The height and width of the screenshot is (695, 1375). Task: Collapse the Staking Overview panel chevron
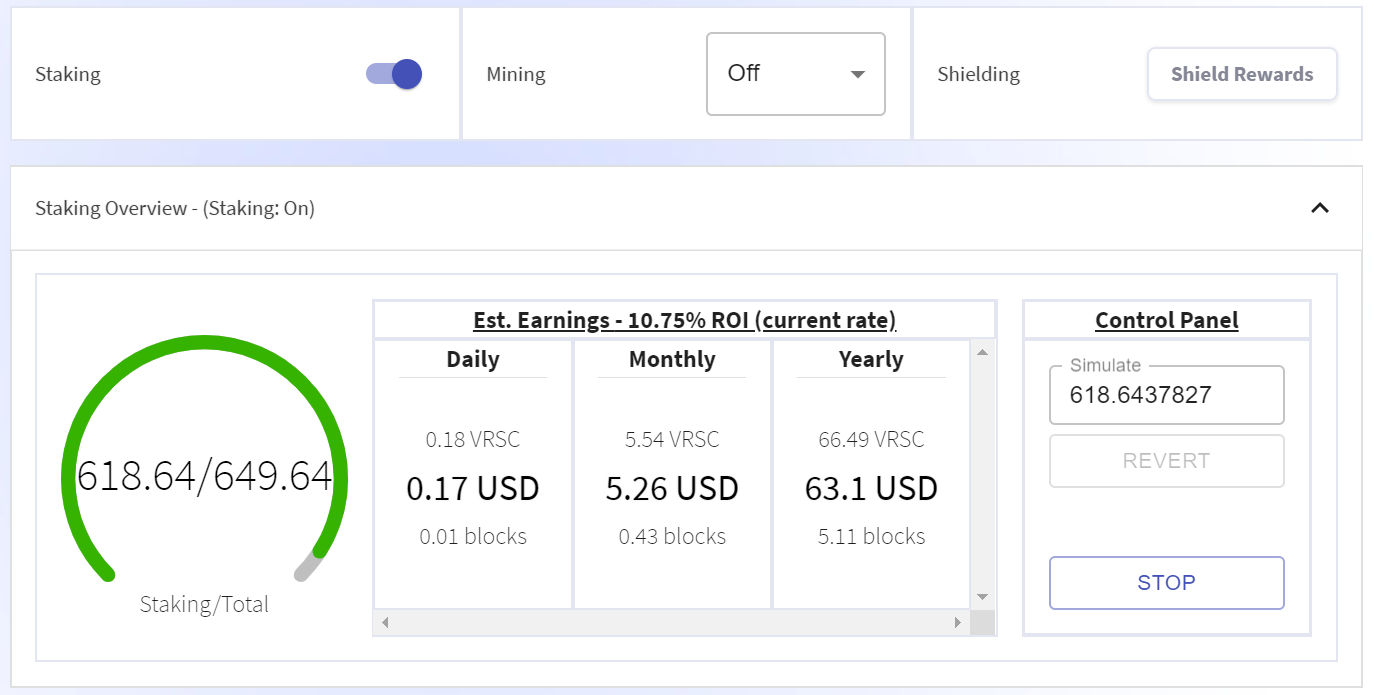point(1320,208)
